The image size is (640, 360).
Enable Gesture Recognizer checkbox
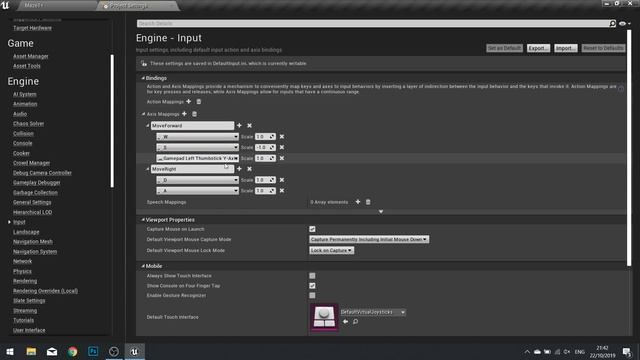tap(312, 296)
